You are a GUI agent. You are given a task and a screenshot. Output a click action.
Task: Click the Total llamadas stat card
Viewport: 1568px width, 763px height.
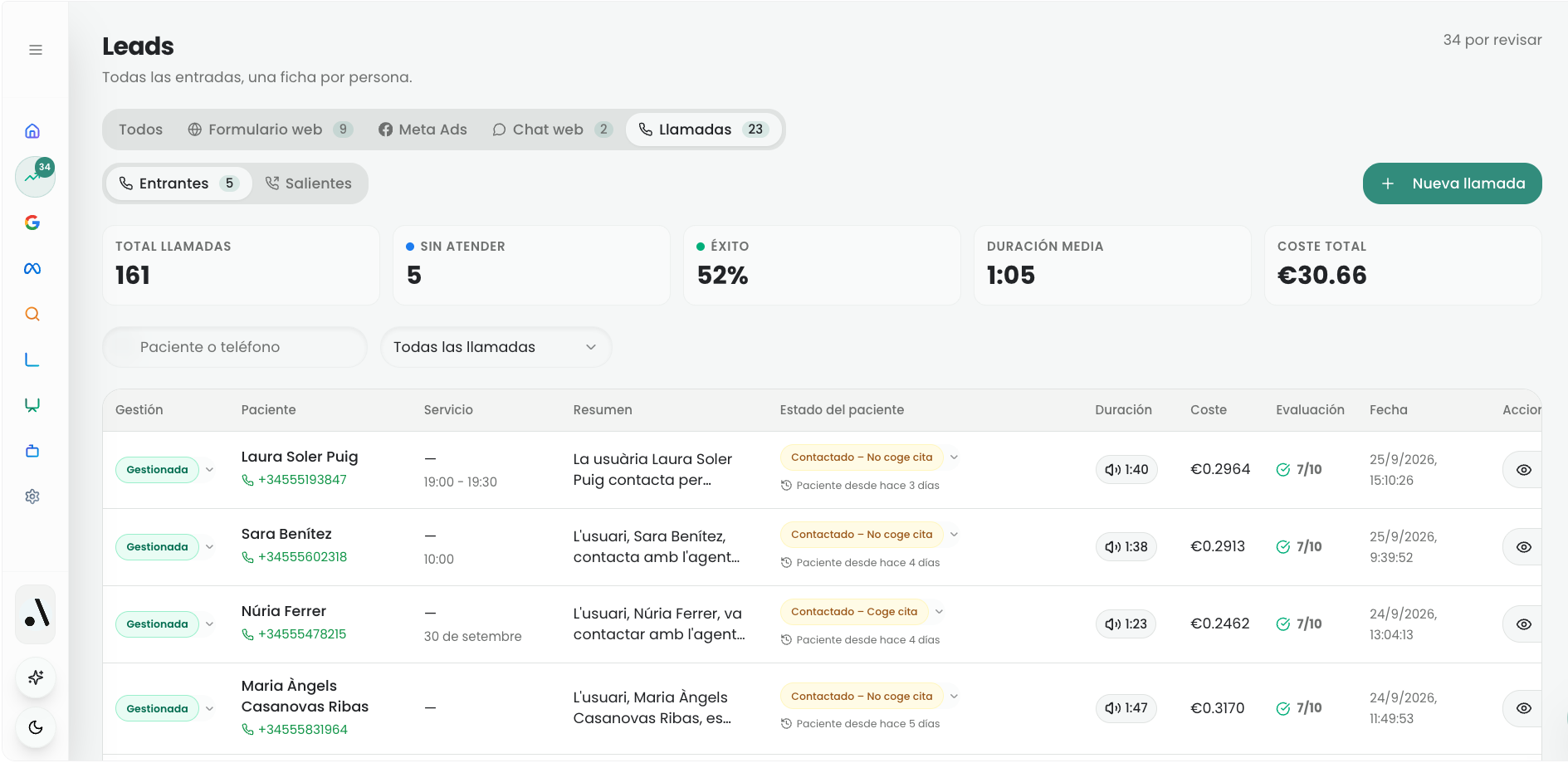pos(241,266)
